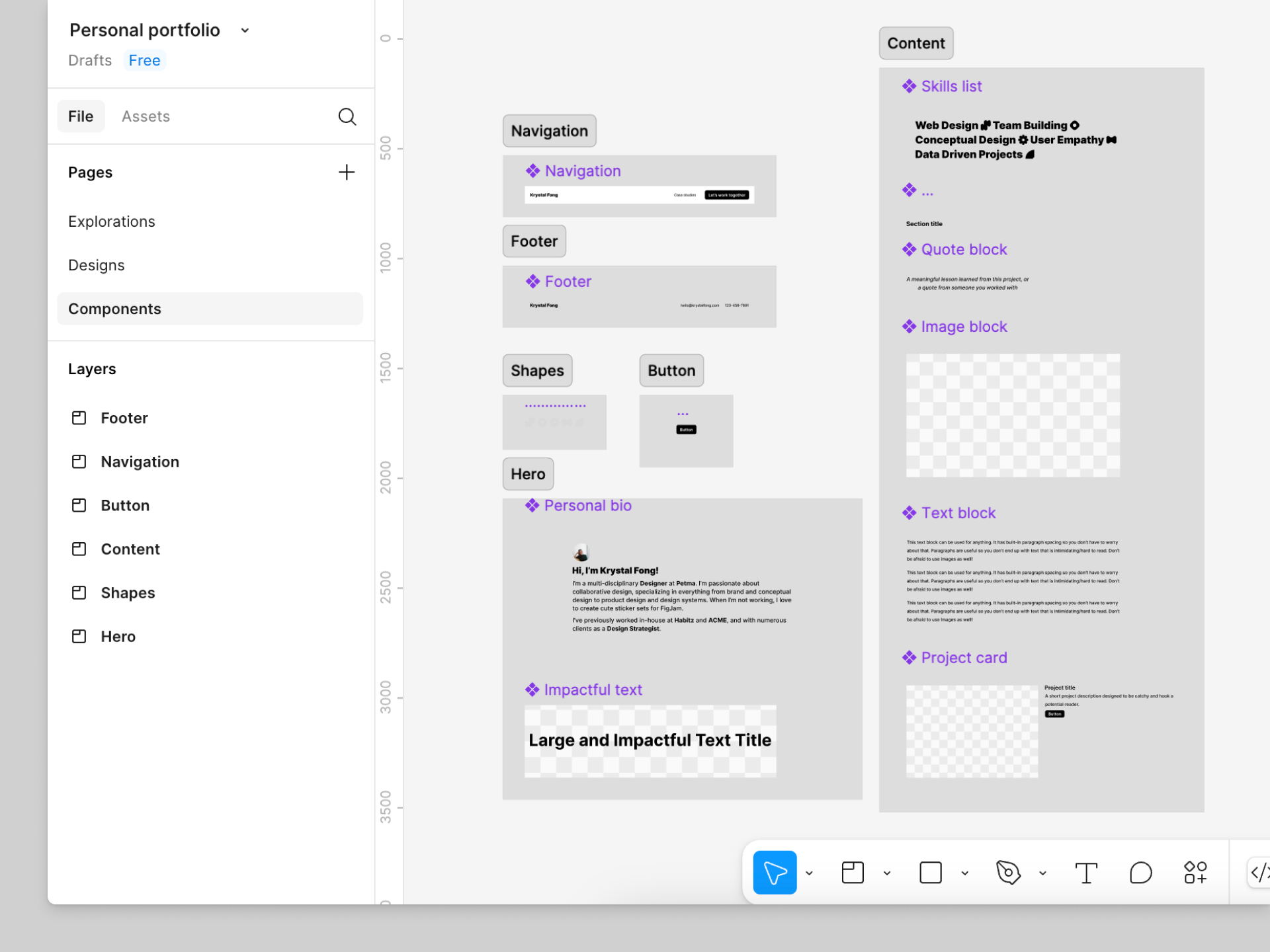Select the Text tool

pos(1085,873)
